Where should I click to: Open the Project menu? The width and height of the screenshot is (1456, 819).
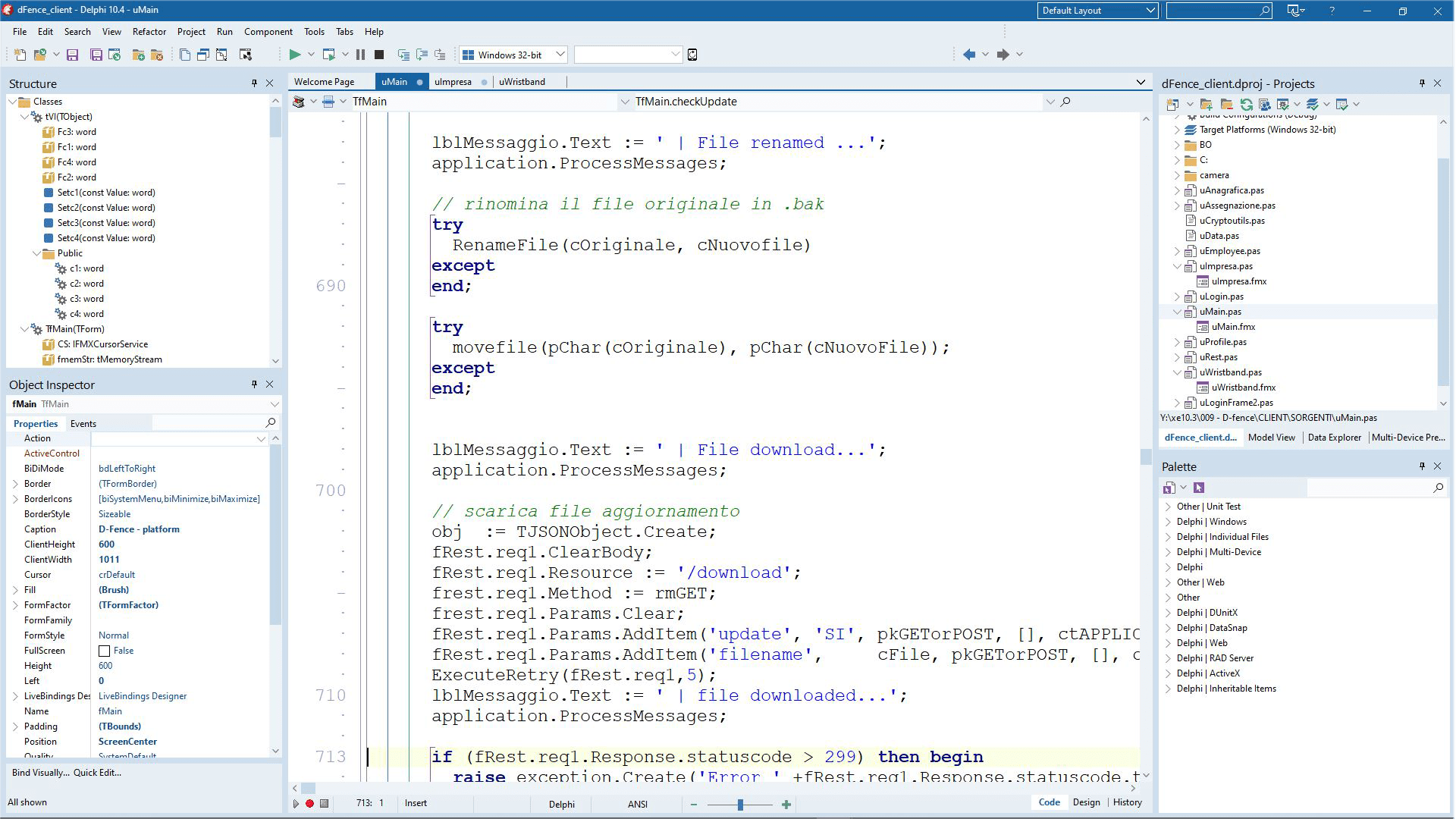pyautogui.click(x=191, y=32)
